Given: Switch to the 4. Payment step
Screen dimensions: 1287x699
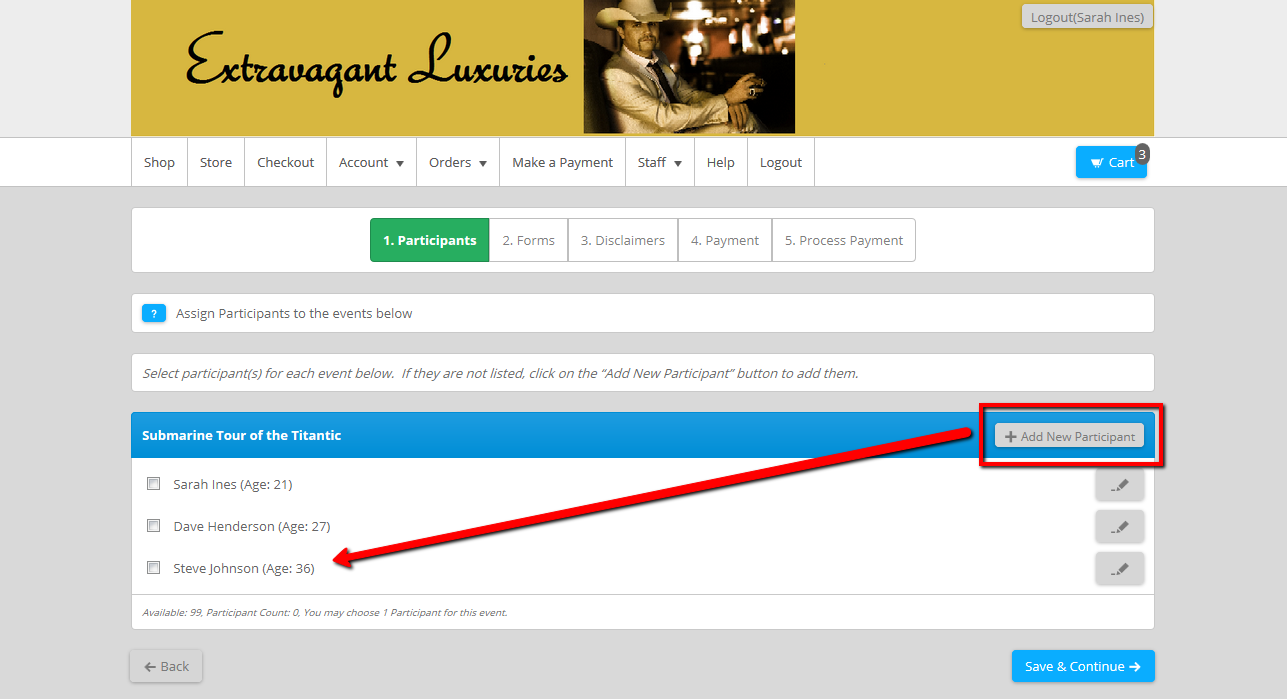Looking at the screenshot, I should click(725, 240).
